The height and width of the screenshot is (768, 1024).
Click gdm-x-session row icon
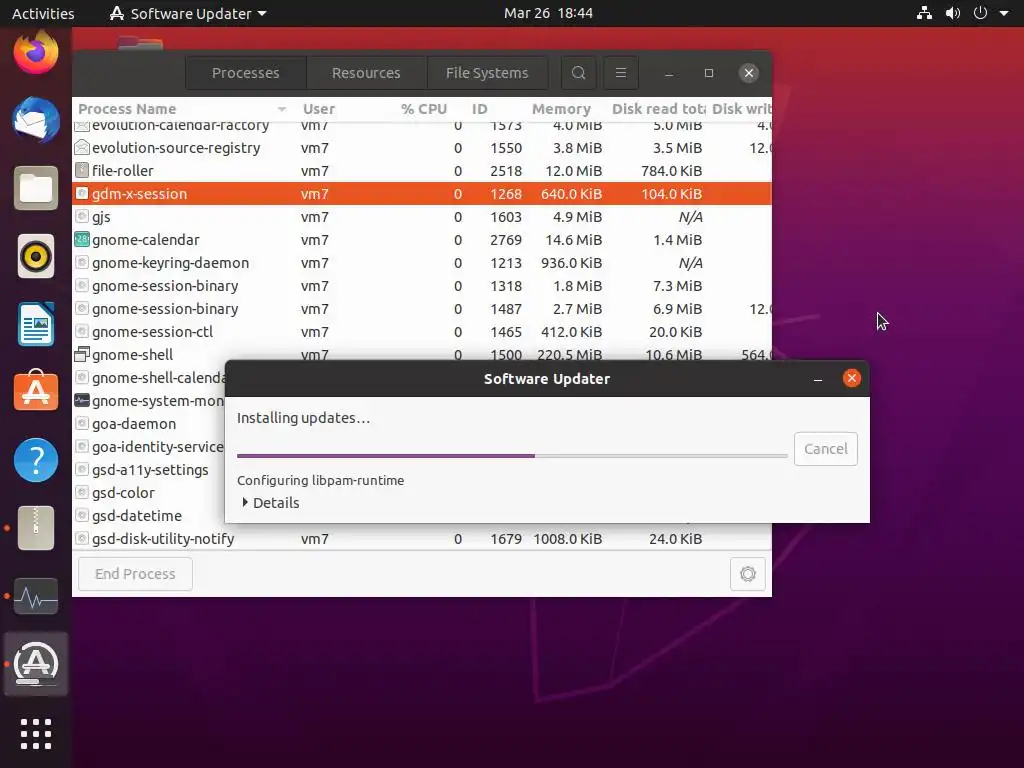(x=82, y=193)
